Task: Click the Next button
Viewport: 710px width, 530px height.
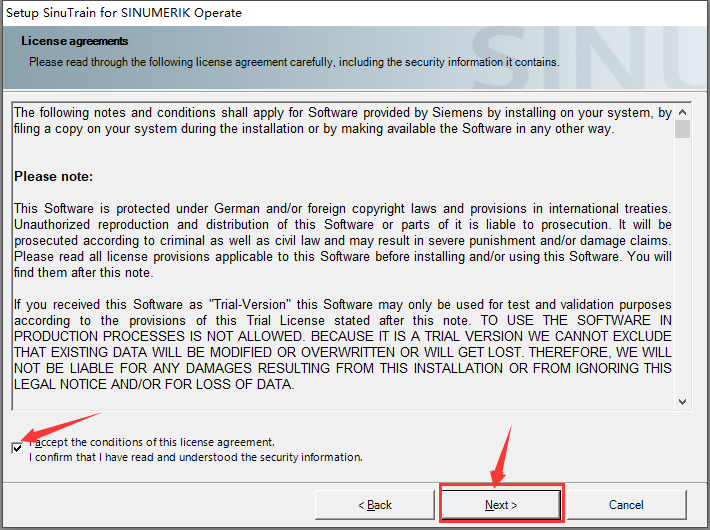Action: tap(501, 505)
